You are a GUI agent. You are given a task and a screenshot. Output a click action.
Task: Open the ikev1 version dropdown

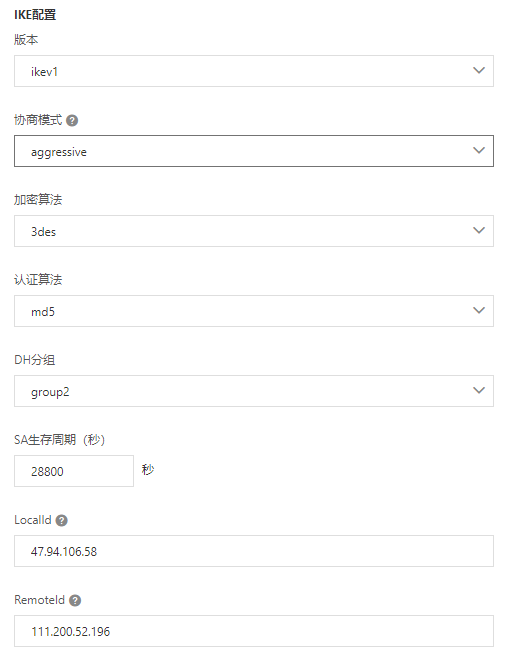[254, 71]
